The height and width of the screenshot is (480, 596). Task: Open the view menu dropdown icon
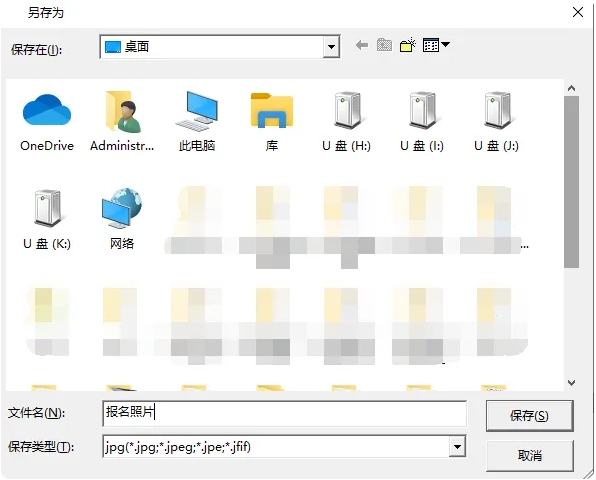coord(436,45)
